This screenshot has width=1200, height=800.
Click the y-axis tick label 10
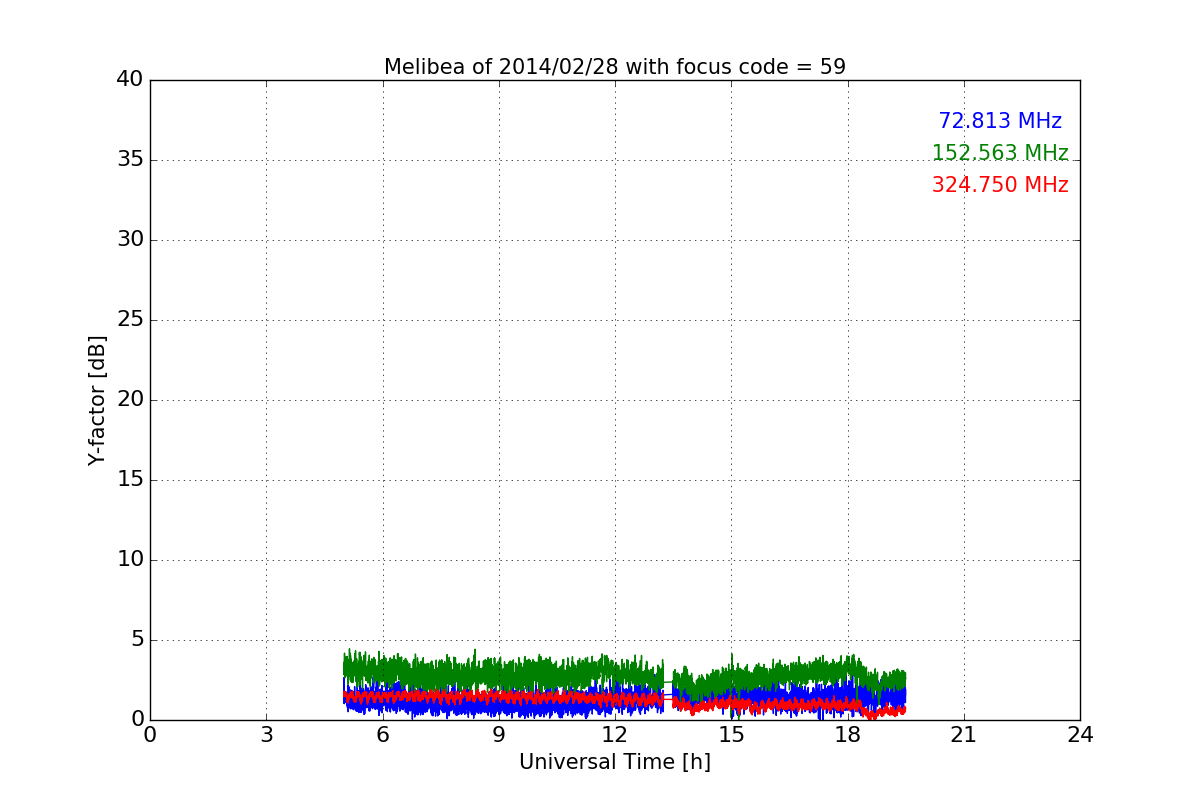tap(130, 560)
